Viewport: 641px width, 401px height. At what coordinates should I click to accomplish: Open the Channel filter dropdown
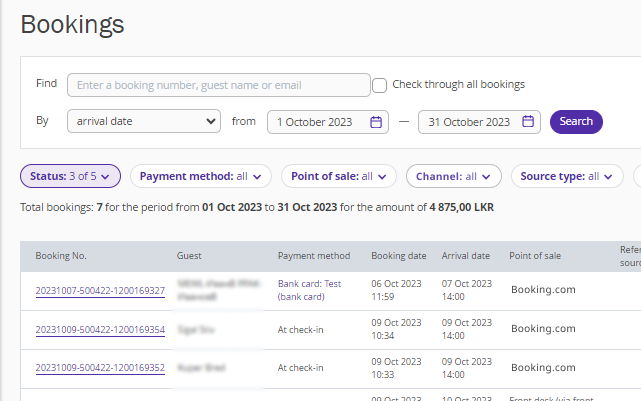click(x=453, y=177)
